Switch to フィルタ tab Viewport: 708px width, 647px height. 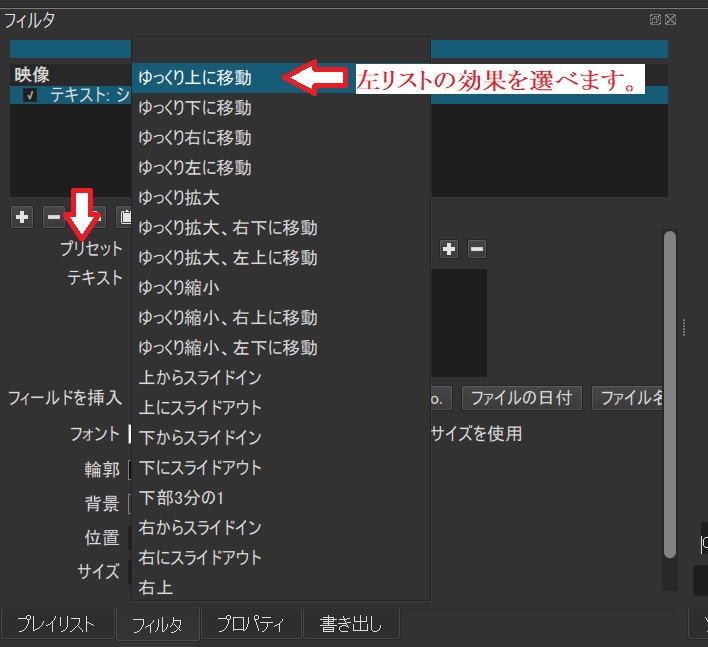click(158, 625)
